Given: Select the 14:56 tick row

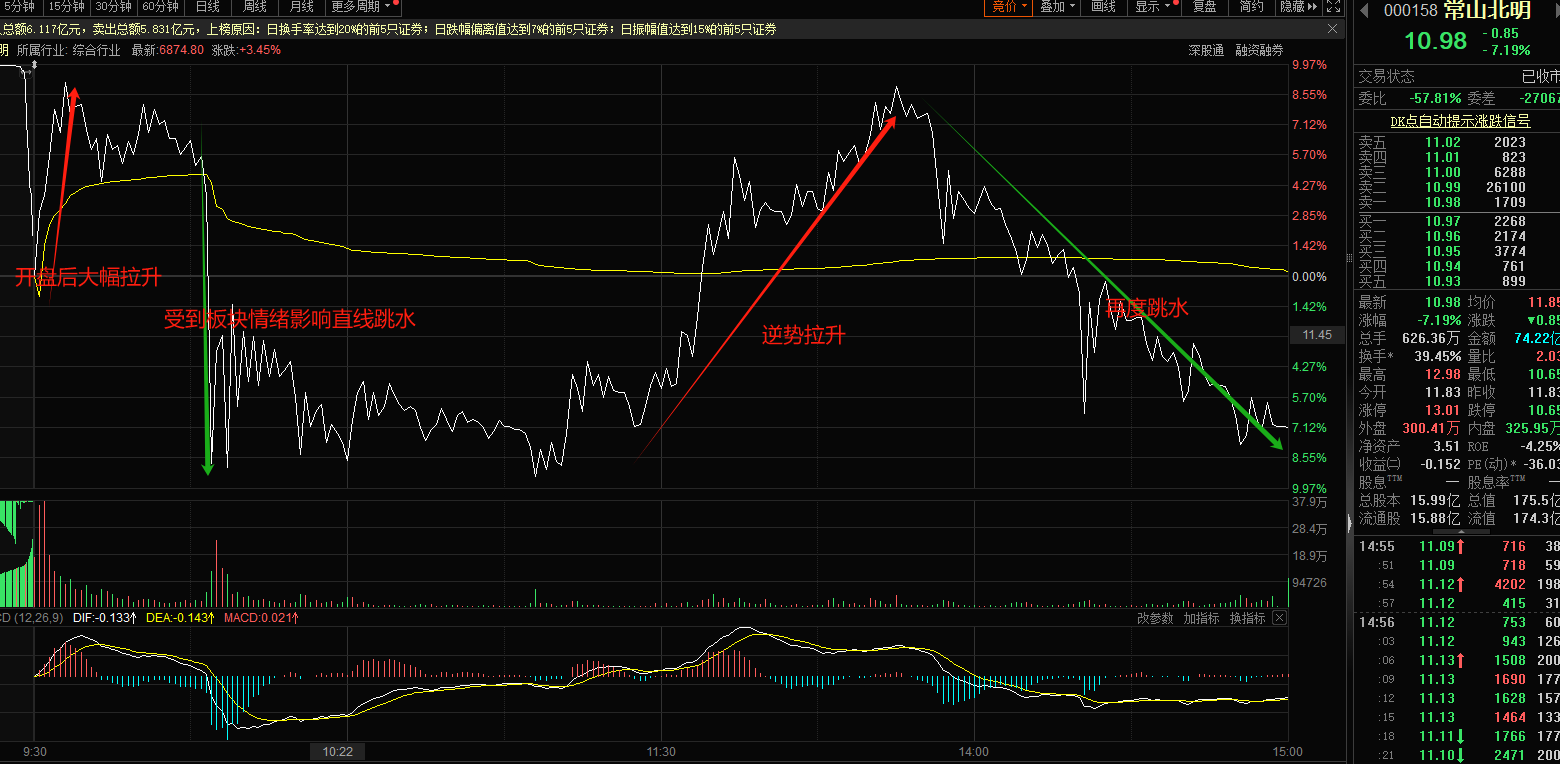Looking at the screenshot, I should click(1457, 622).
